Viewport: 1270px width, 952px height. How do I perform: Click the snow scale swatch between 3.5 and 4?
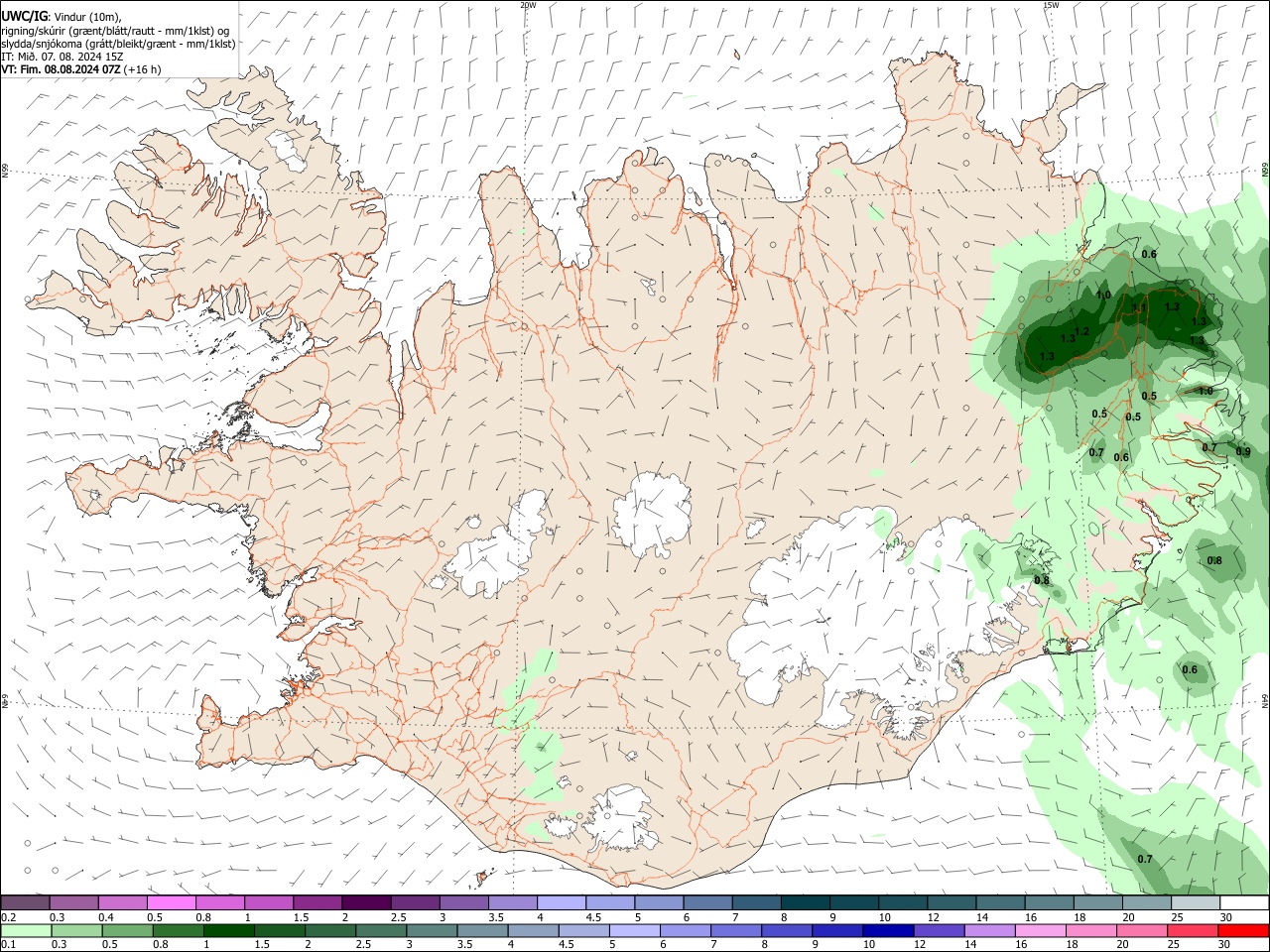click(x=512, y=902)
